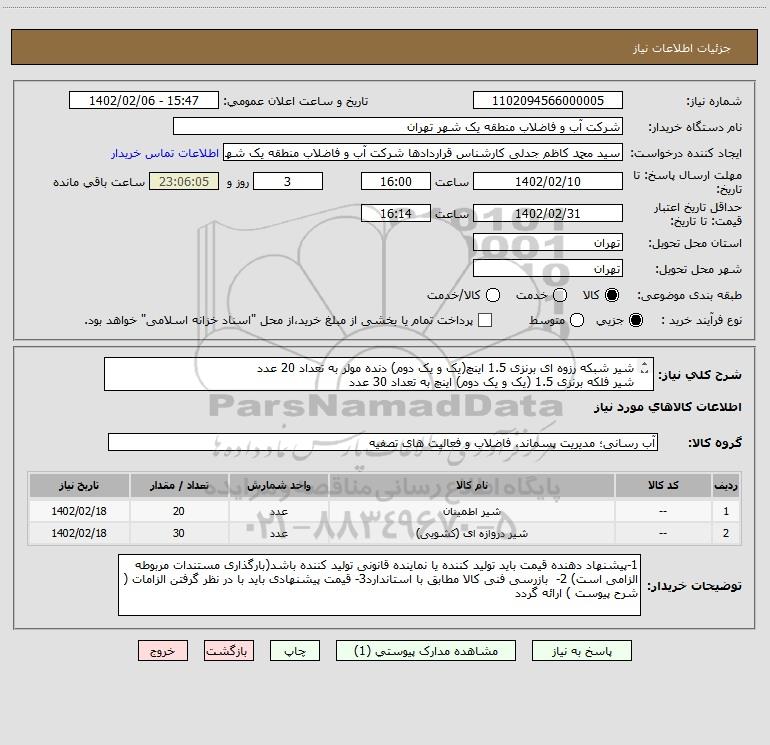
Task: Open the اطلاعات تماس خریدار link
Action: (x=165, y=153)
